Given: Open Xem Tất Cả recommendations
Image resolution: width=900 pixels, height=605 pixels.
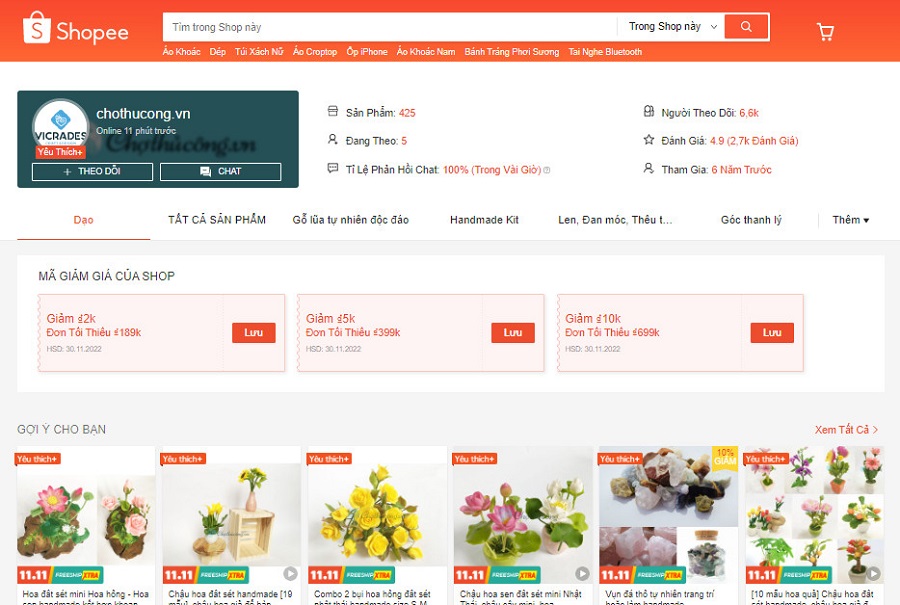Looking at the screenshot, I should [846, 429].
